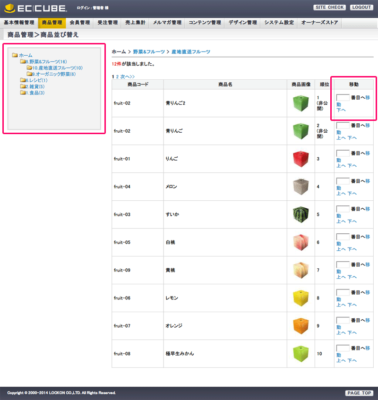Click the rank input field for メロン
This screenshot has height=400, width=378.
[343, 181]
